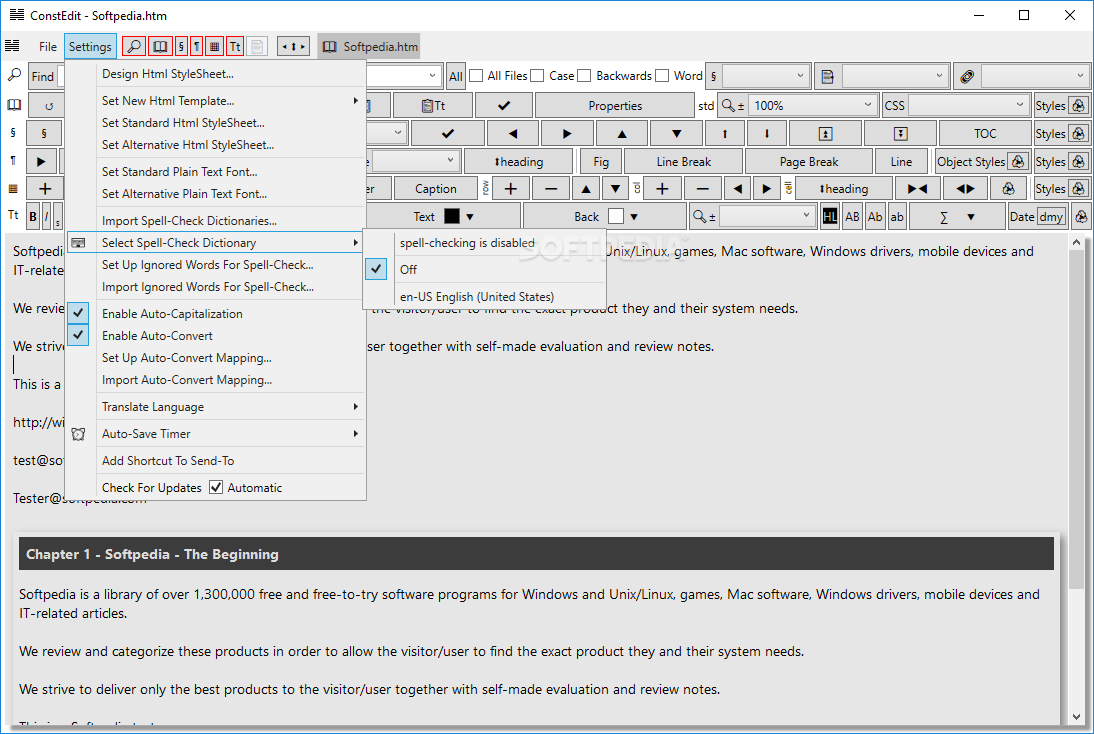
Task: Apply lowercase ab conversion
Action: pos(897,217)
